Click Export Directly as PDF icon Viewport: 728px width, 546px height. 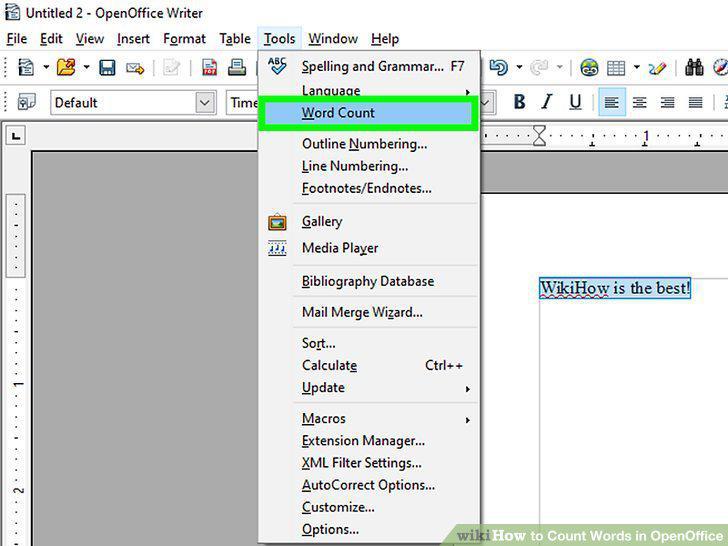coord(209,68)
